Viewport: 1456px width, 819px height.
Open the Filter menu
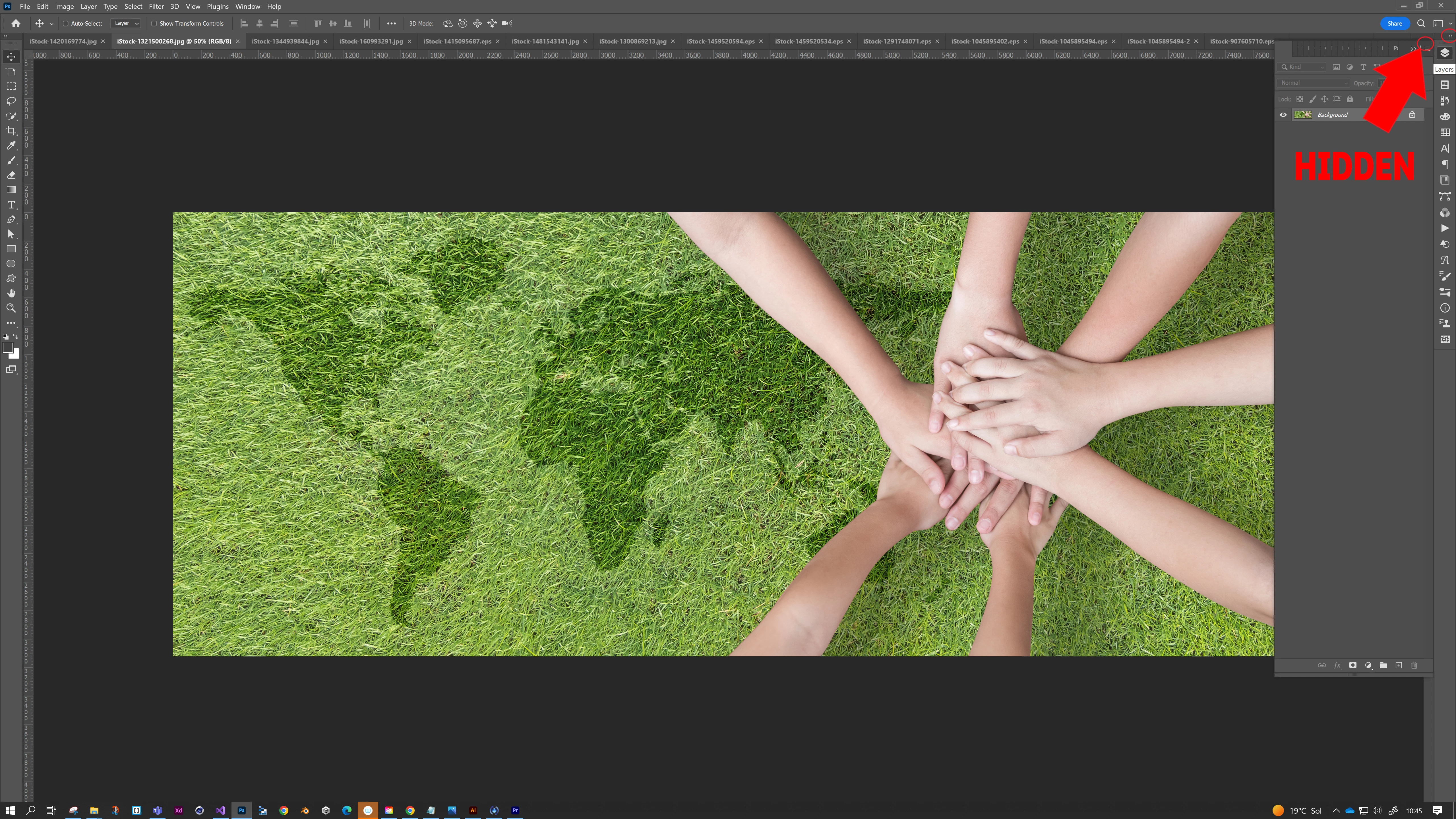156,6
